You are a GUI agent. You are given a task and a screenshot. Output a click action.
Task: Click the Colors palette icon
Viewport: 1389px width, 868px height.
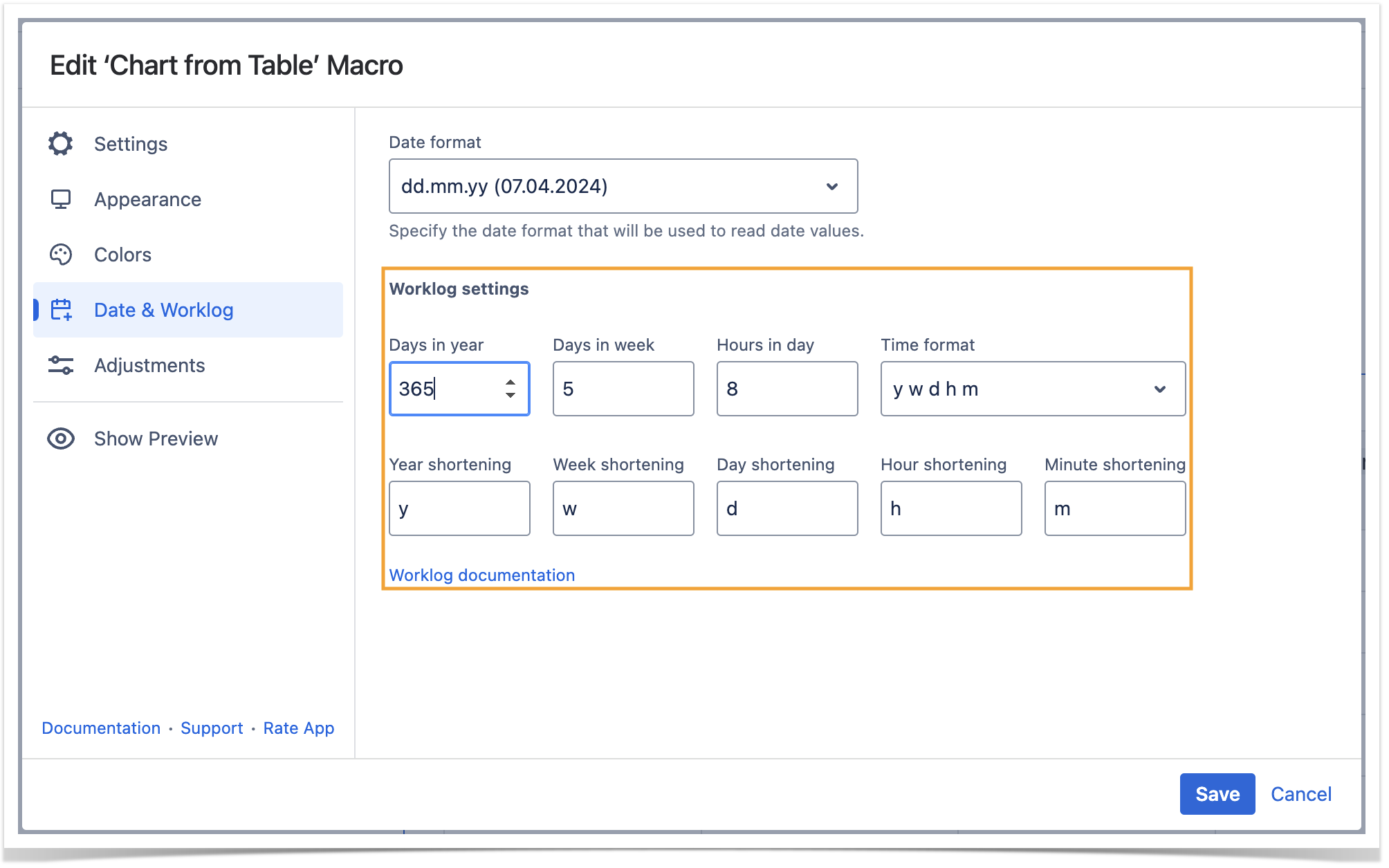[61, 255]
